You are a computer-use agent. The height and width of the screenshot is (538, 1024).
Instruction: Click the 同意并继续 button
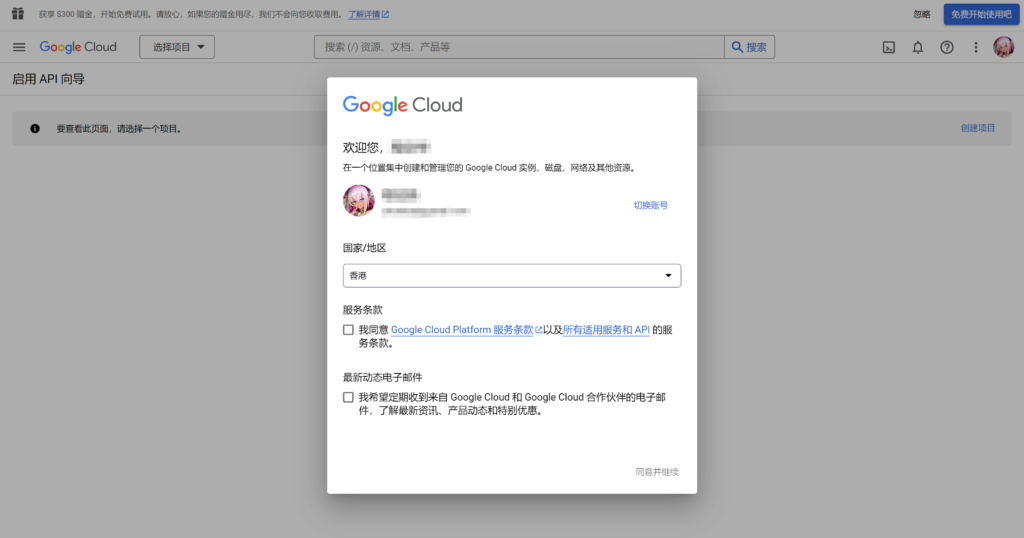pos(657,472)
